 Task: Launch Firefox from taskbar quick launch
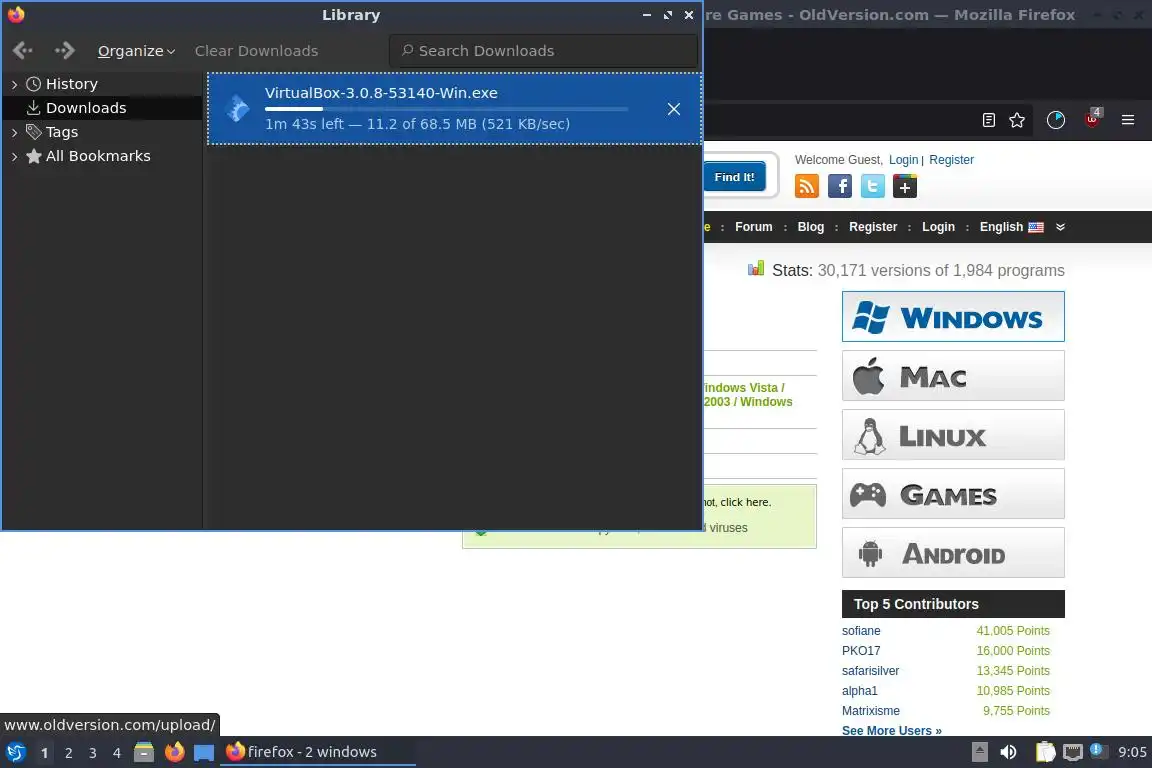[174, 752]
